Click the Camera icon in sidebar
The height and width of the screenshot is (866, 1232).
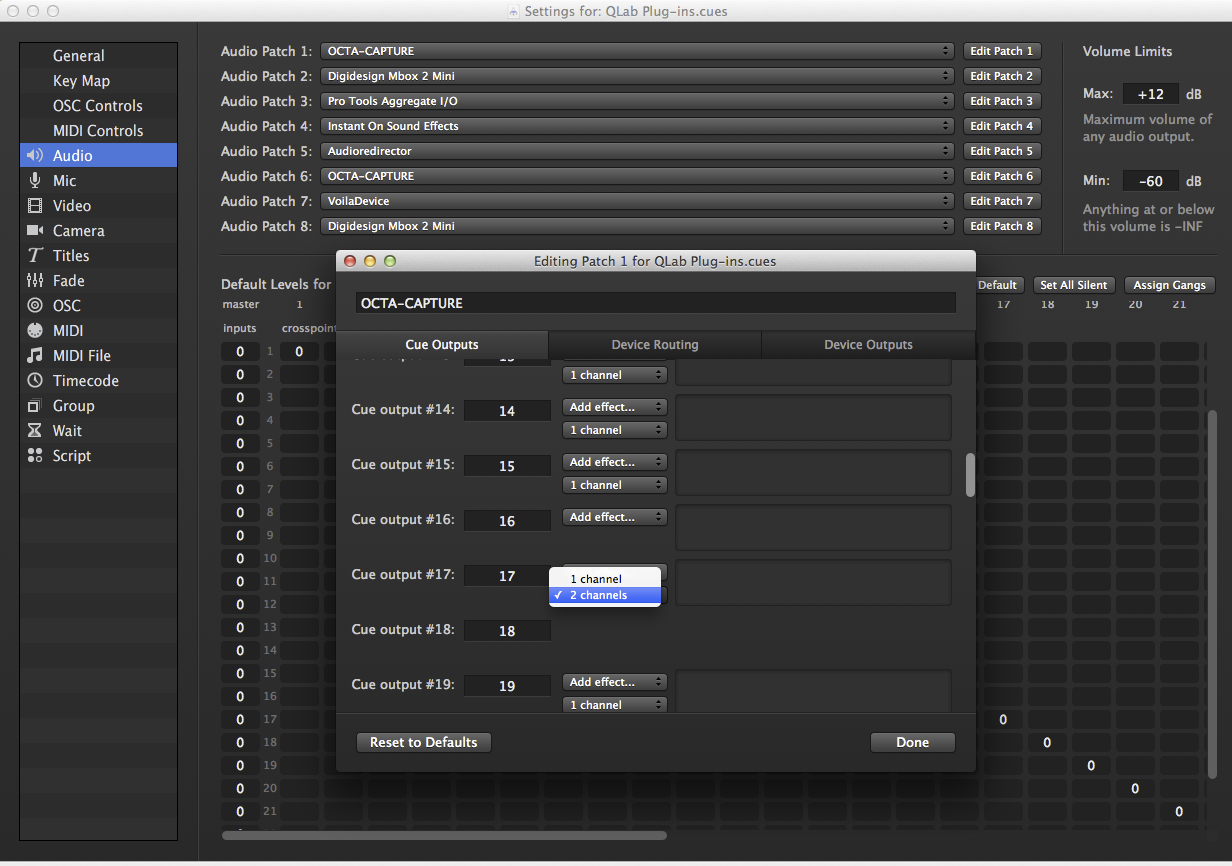(x=35, y=231)
